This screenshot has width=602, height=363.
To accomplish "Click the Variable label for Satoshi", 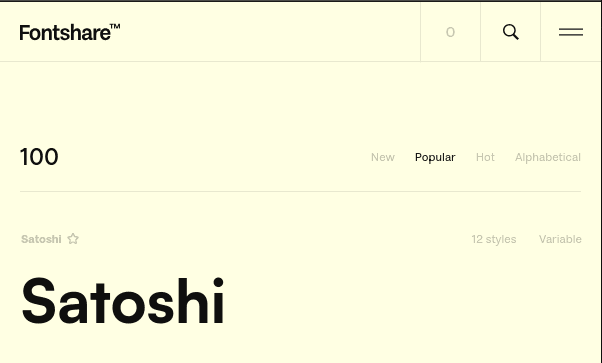I will click(x=560, y=239).
